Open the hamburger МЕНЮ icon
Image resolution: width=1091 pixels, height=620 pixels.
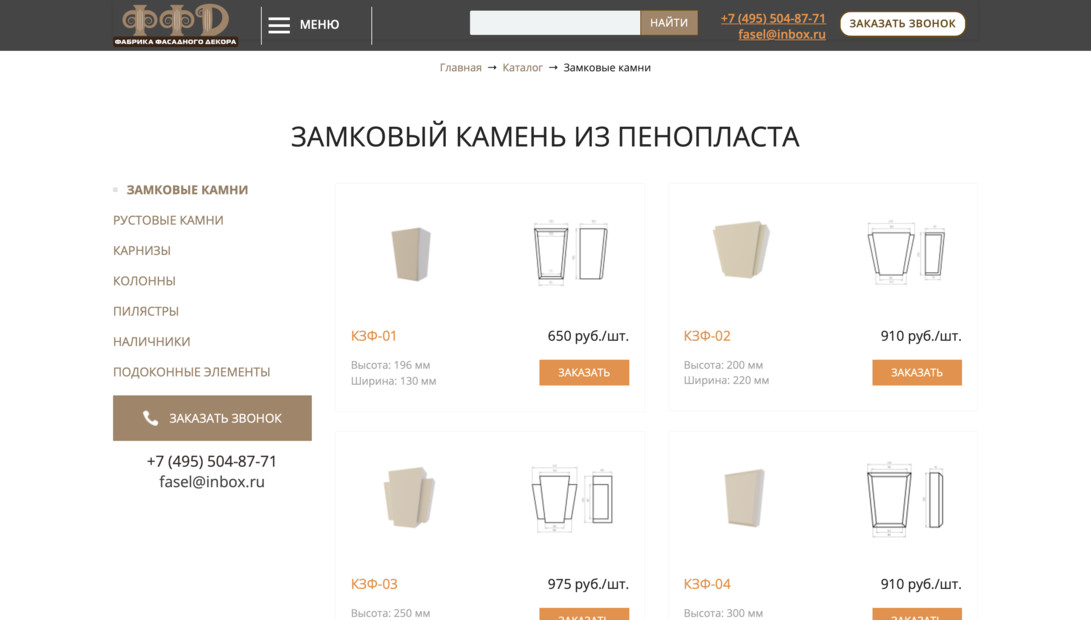coord(279,25)
